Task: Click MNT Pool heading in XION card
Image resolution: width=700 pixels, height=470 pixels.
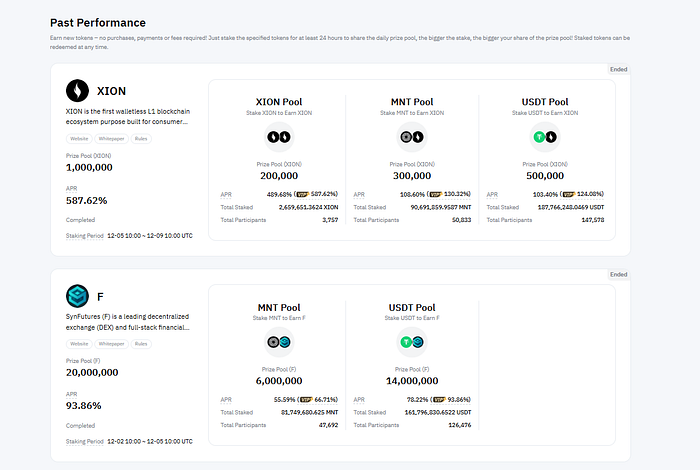Action: [412, 102]
